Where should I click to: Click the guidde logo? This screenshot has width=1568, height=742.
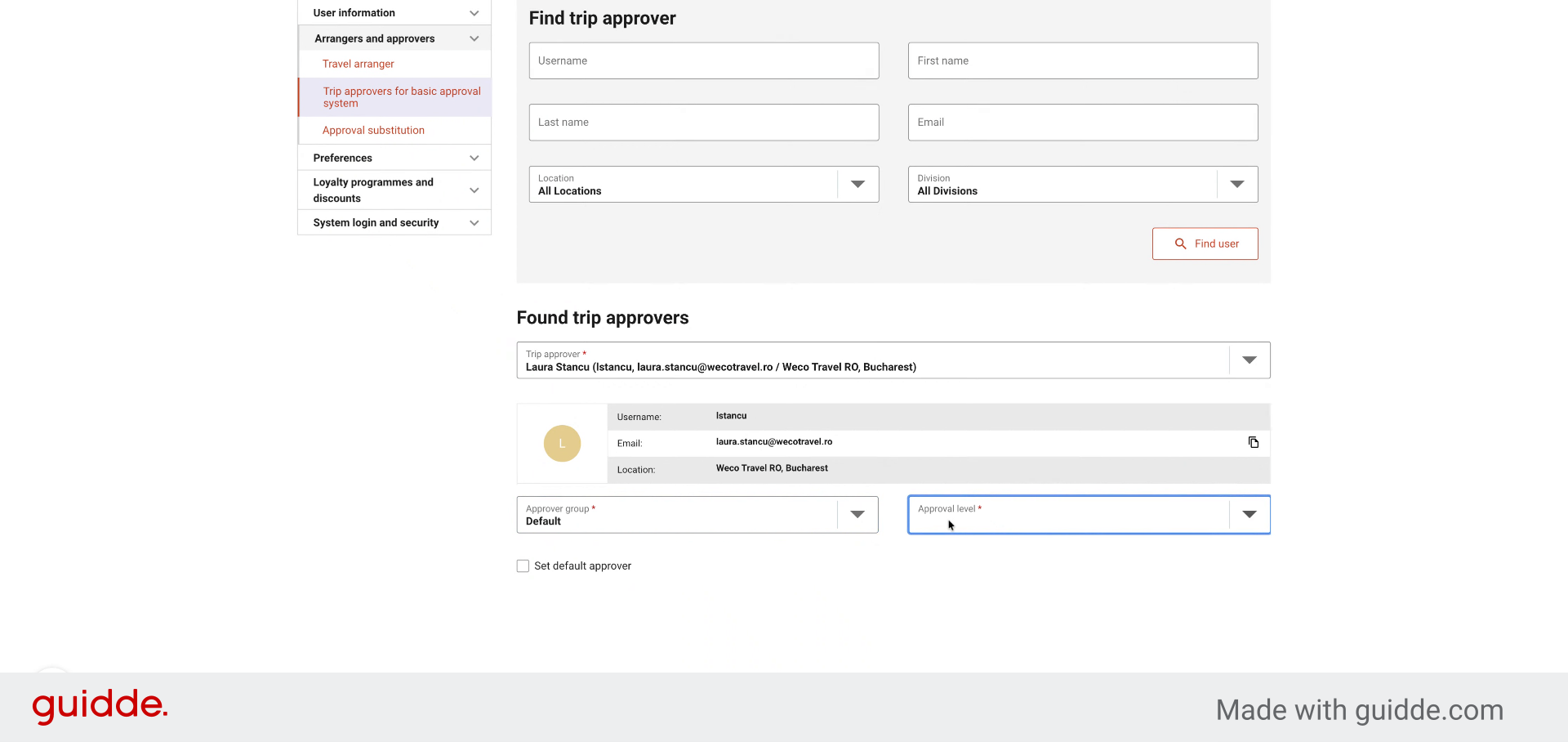click(100, 705)
